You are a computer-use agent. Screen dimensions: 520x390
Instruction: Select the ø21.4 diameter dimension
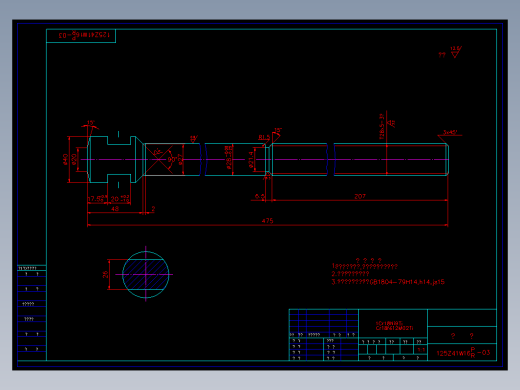point(251,160)
